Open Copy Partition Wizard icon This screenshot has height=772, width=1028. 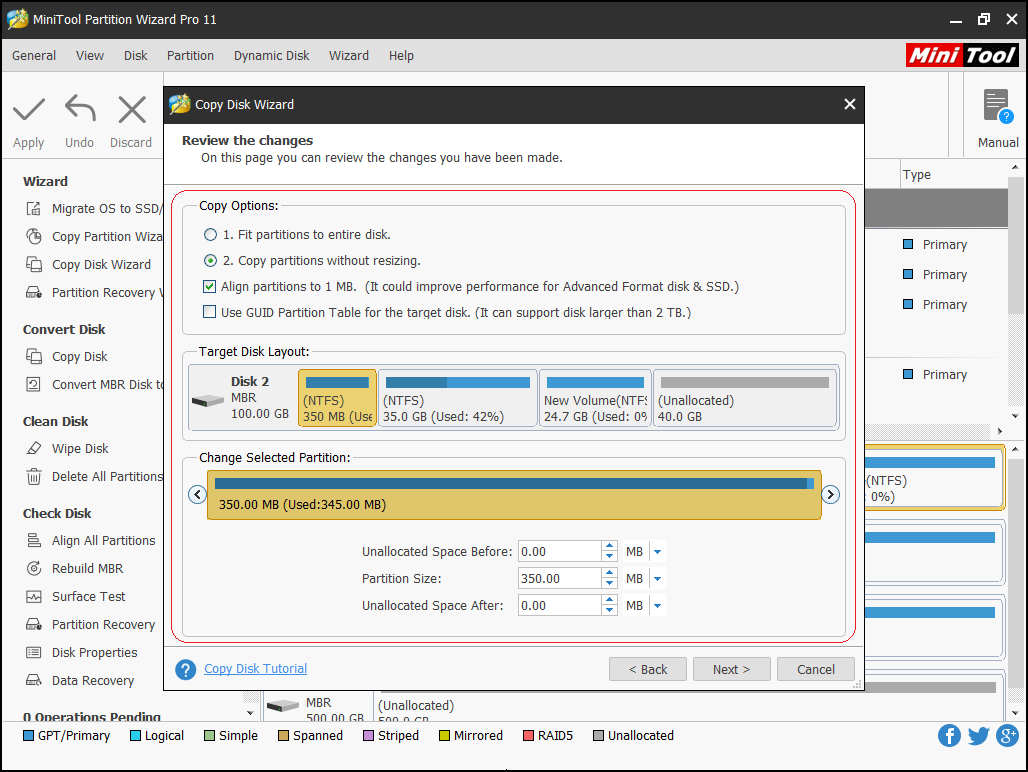[33, 236]
